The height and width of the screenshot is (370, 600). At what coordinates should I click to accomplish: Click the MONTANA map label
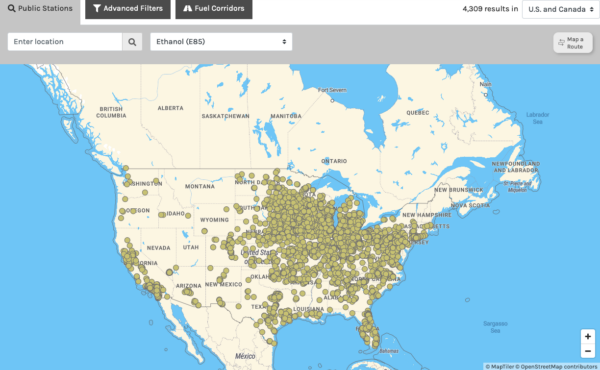click(200, 186)
